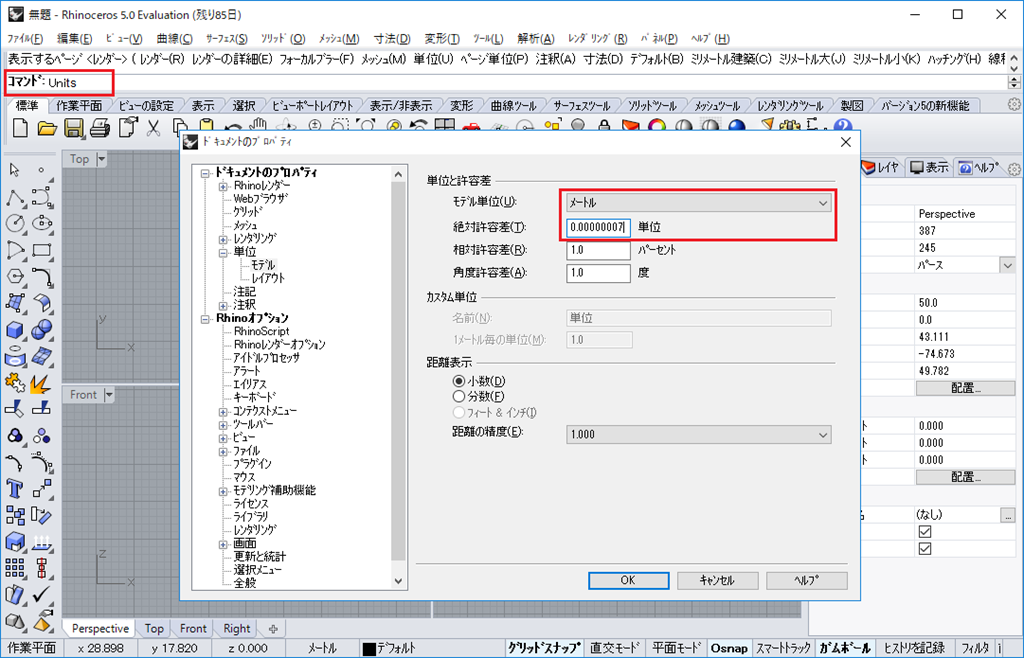
Task: Collapse the Rhinoオプション tree node
Action: coord(205,319)
